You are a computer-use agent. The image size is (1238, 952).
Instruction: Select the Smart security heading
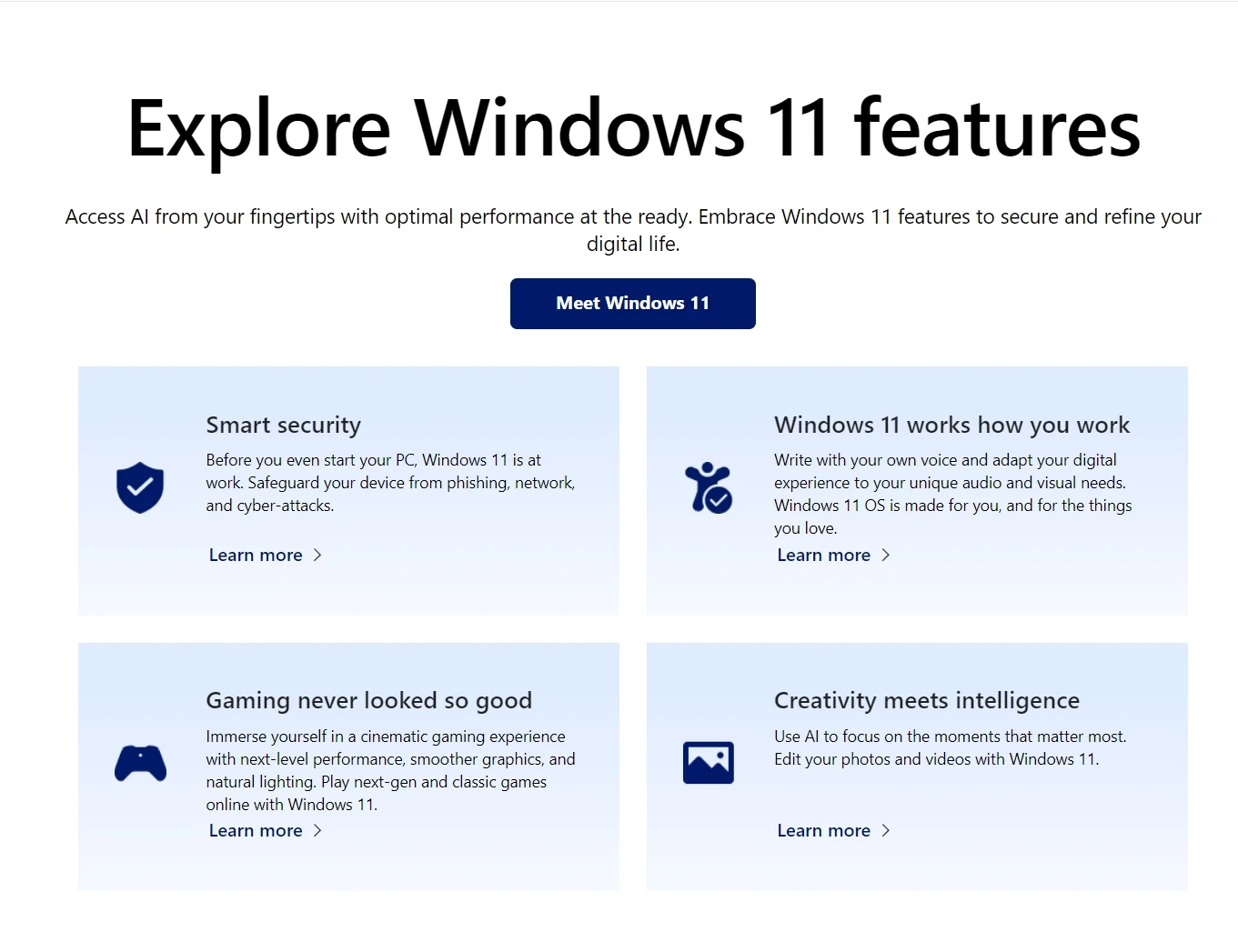(x=284, y=425)
